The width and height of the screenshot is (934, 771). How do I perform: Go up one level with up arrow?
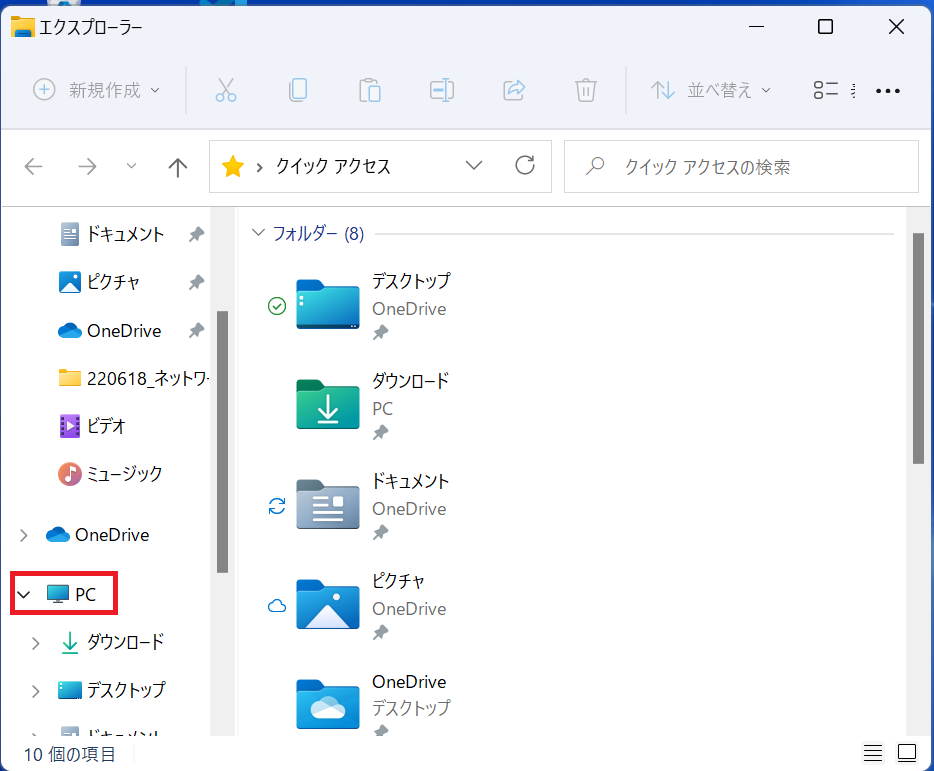coord(178,167)
